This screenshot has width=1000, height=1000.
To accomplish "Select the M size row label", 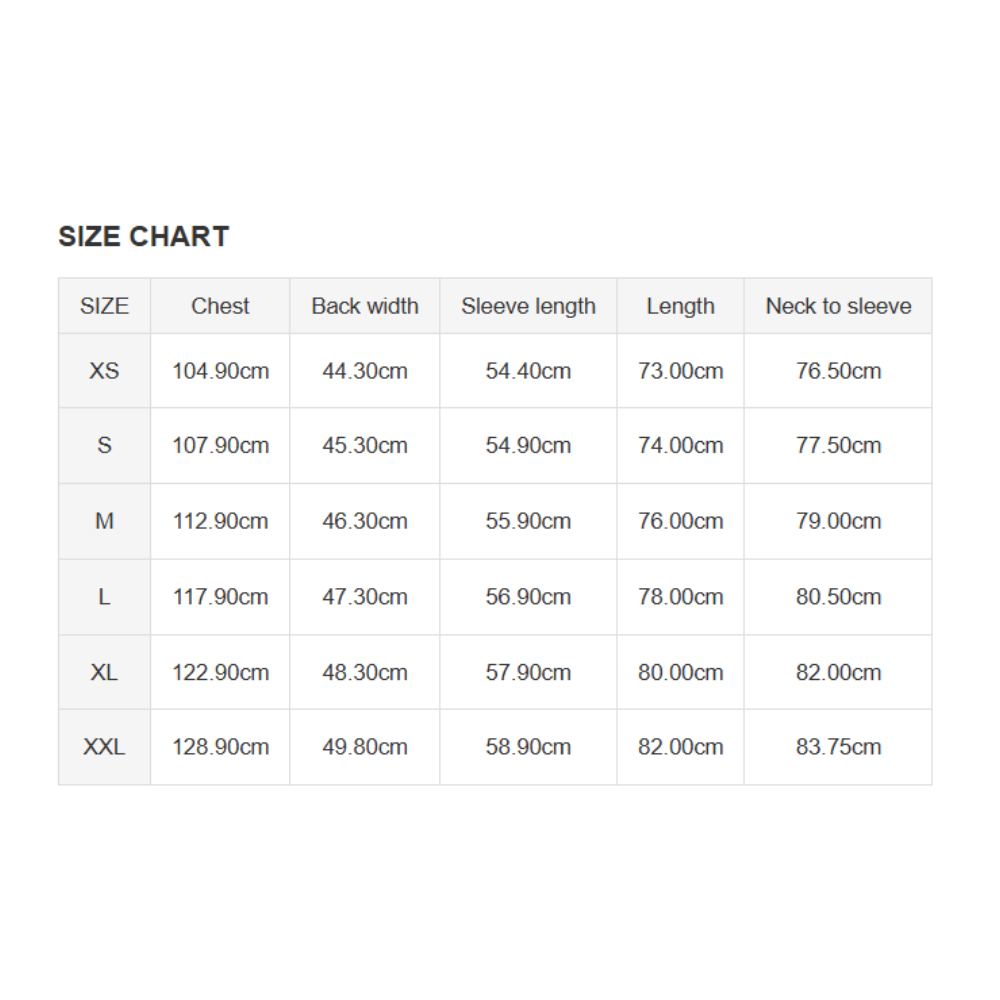I will (104, 521).
